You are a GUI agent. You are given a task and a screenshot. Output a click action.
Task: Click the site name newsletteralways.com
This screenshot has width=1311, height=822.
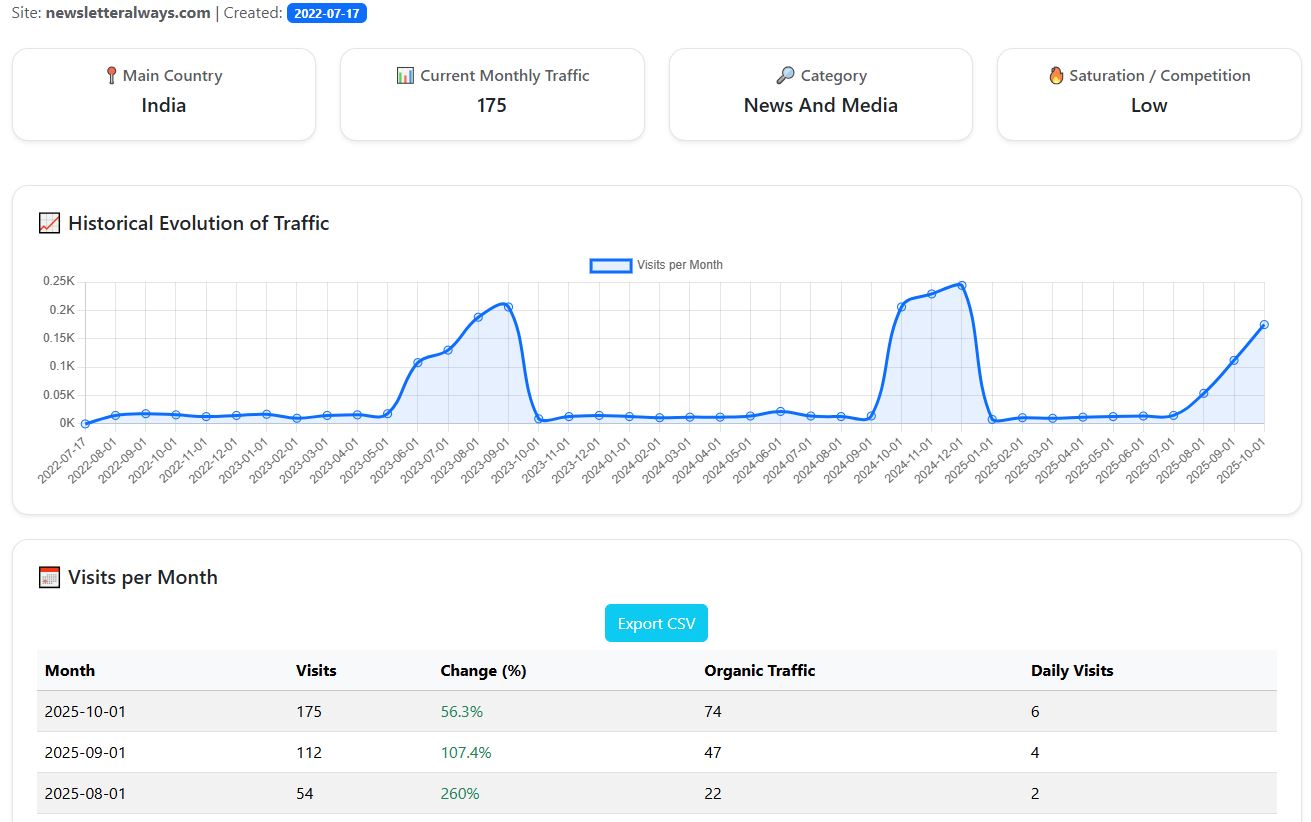(x=126, y=13)
